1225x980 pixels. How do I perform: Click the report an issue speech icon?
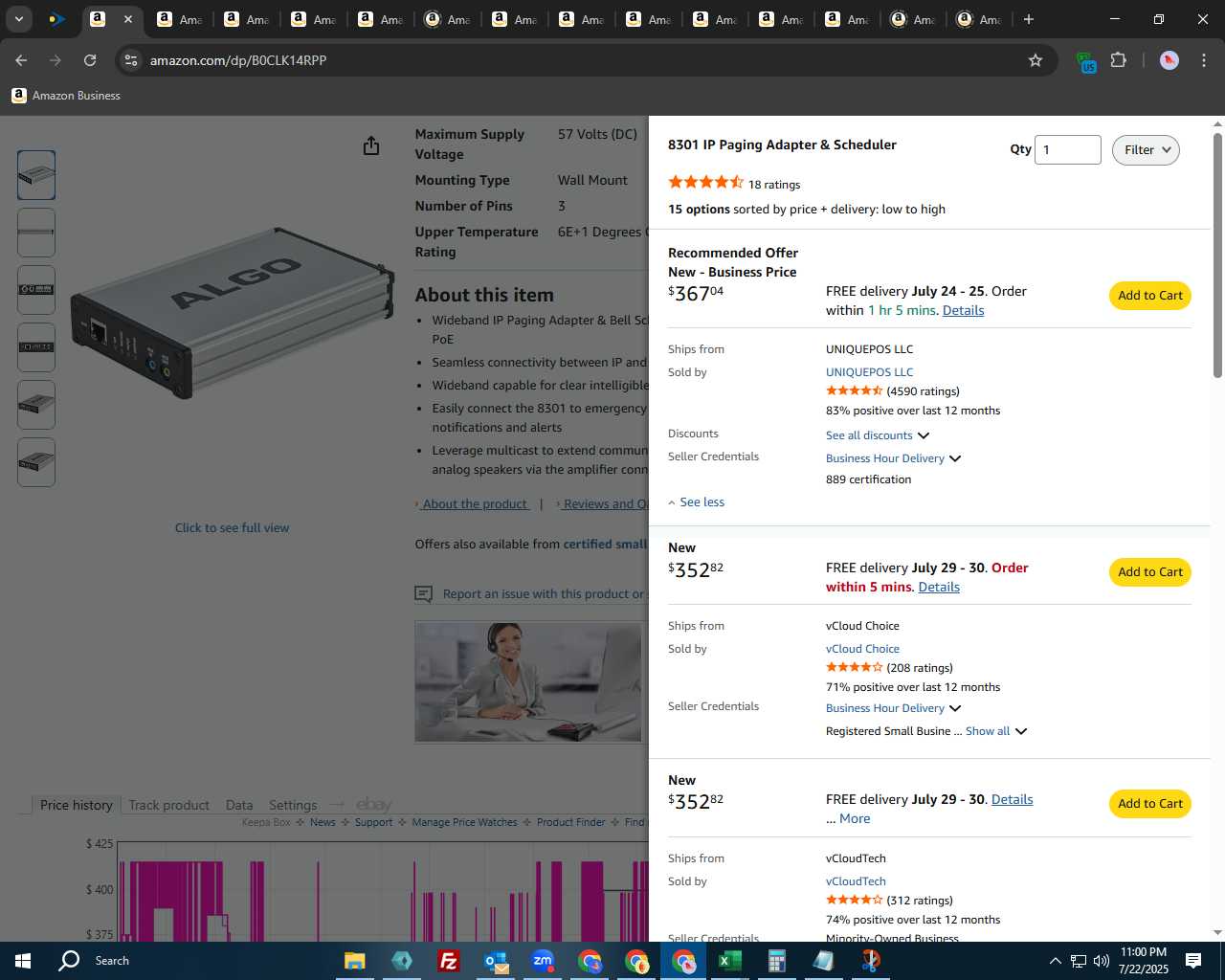pyautogui.click(x=423, y=594)
